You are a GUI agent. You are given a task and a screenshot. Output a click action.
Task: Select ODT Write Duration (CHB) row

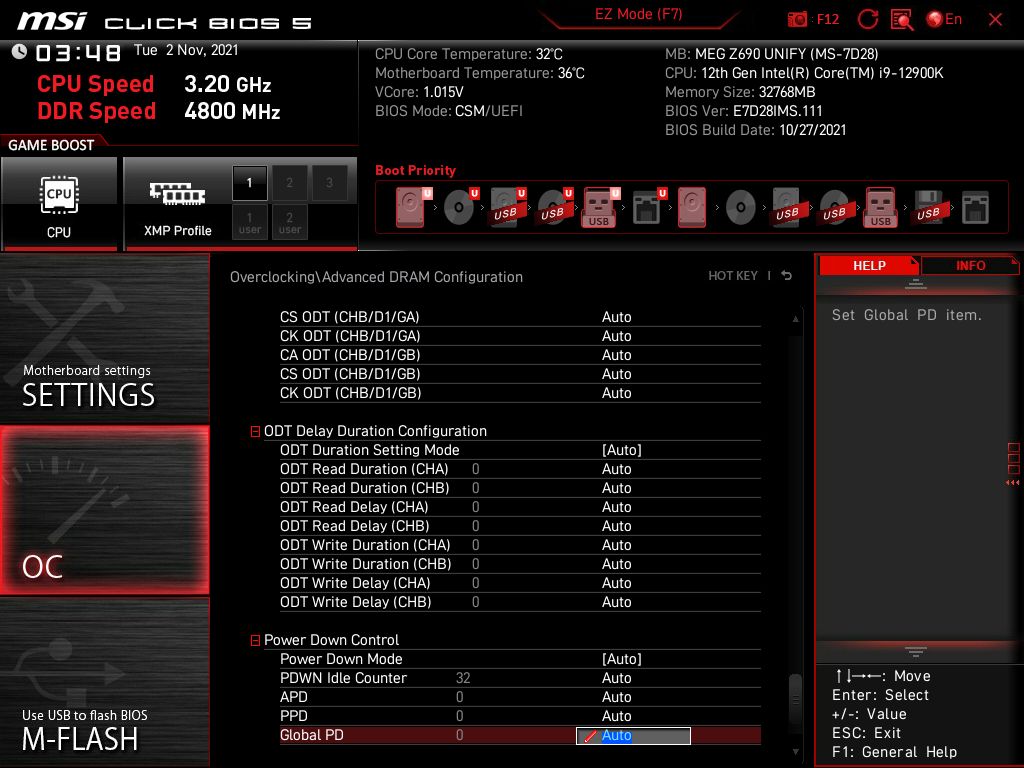[x=520, y=564]
